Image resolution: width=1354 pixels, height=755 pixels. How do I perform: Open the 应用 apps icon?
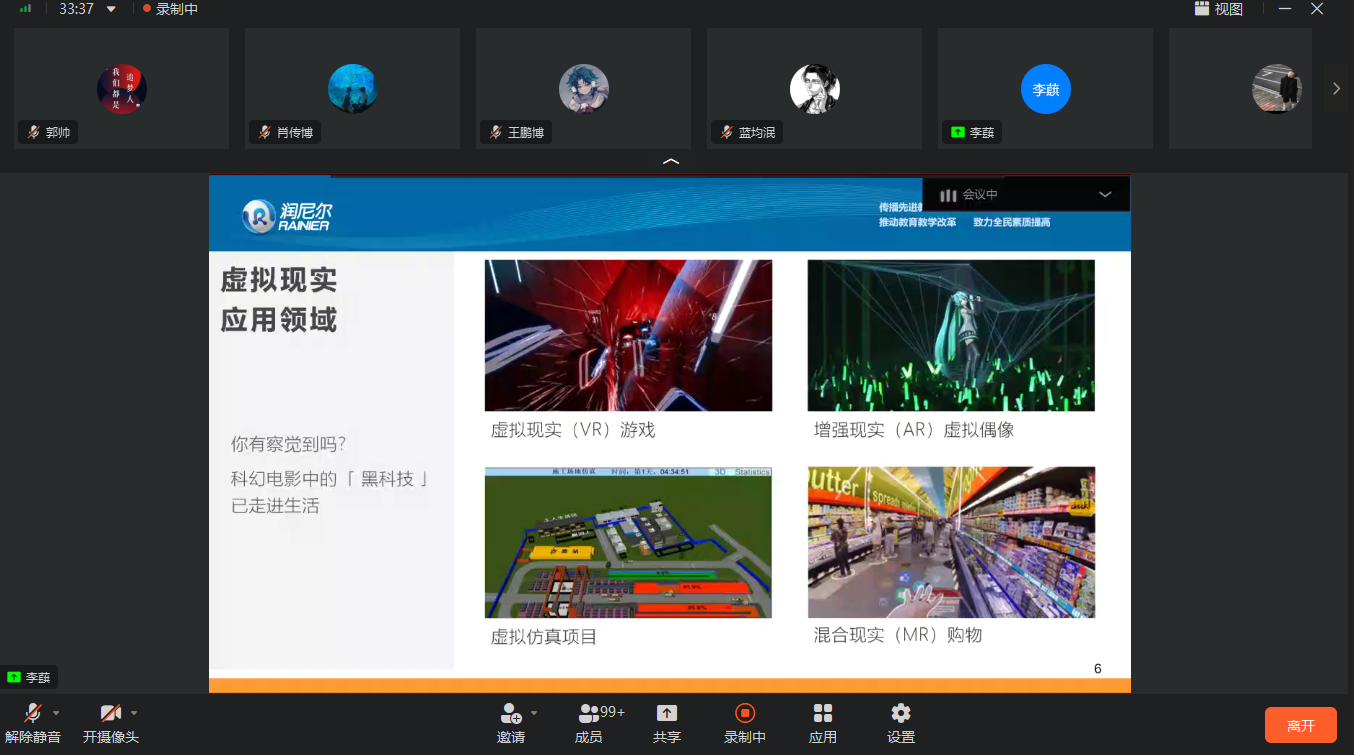pos(822,714)
